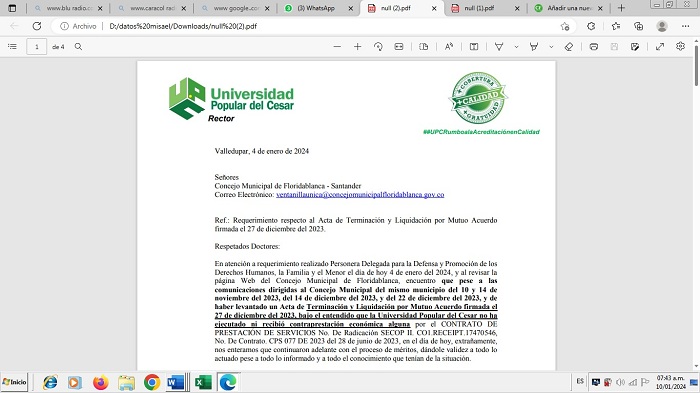The height and width of the screenshot is (393, 700).
Task: Toggle the page view layout button
Action: (x=424, y=46)
